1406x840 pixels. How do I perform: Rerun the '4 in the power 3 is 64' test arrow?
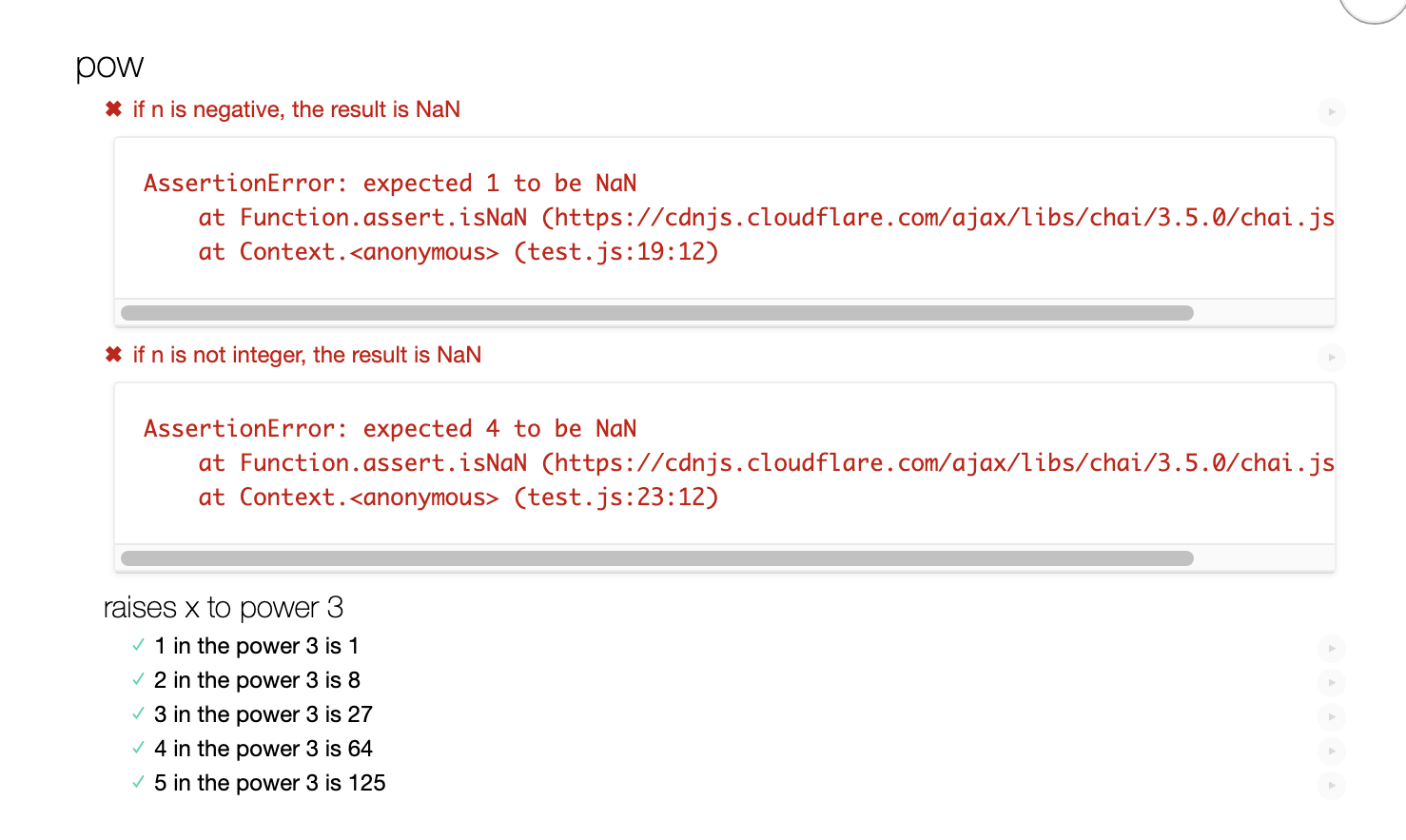[1332, 752]
